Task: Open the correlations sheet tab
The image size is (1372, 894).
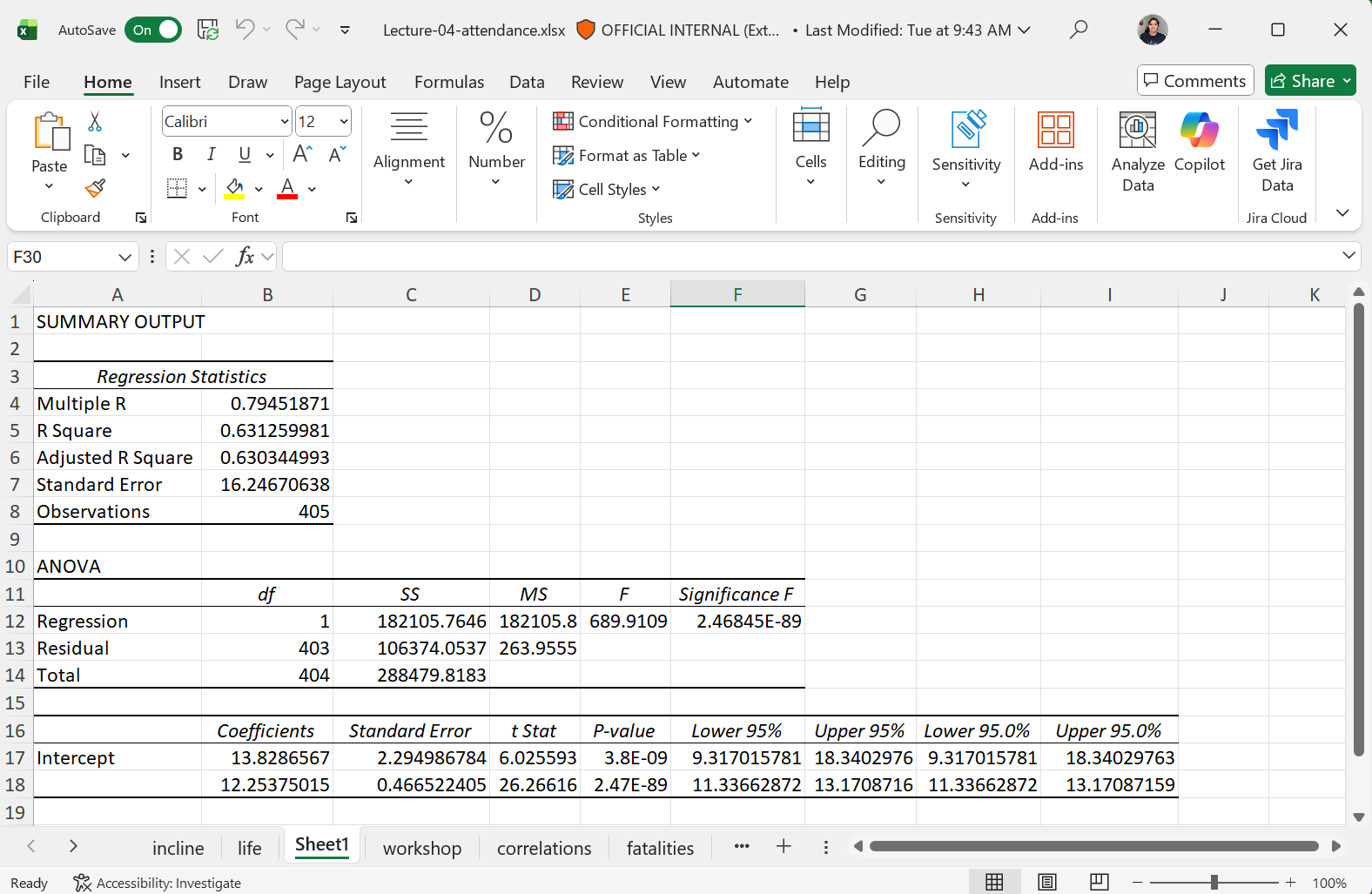Action: (x=544, y=848)
